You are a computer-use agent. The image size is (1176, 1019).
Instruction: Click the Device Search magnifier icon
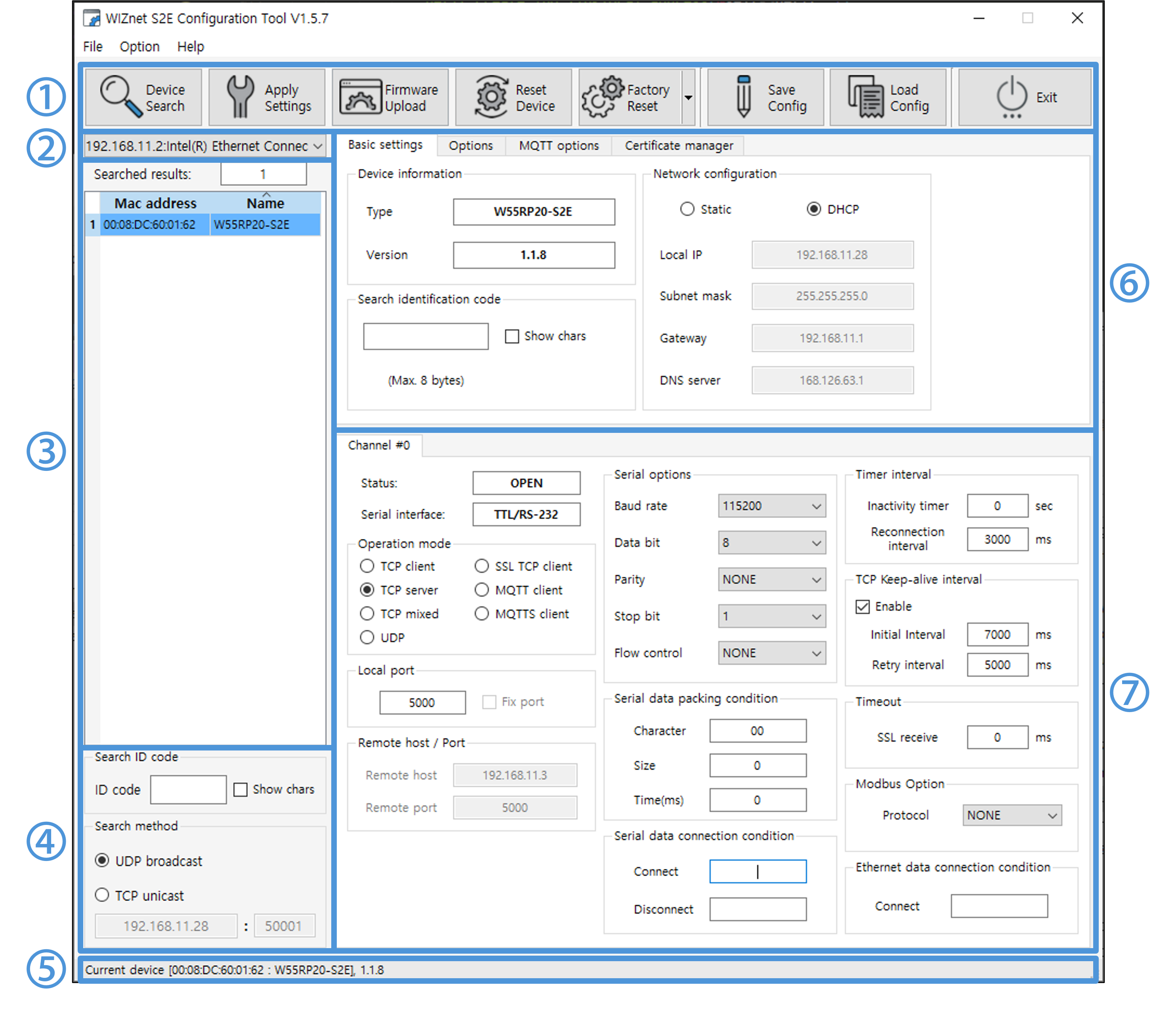coord(120,97)
